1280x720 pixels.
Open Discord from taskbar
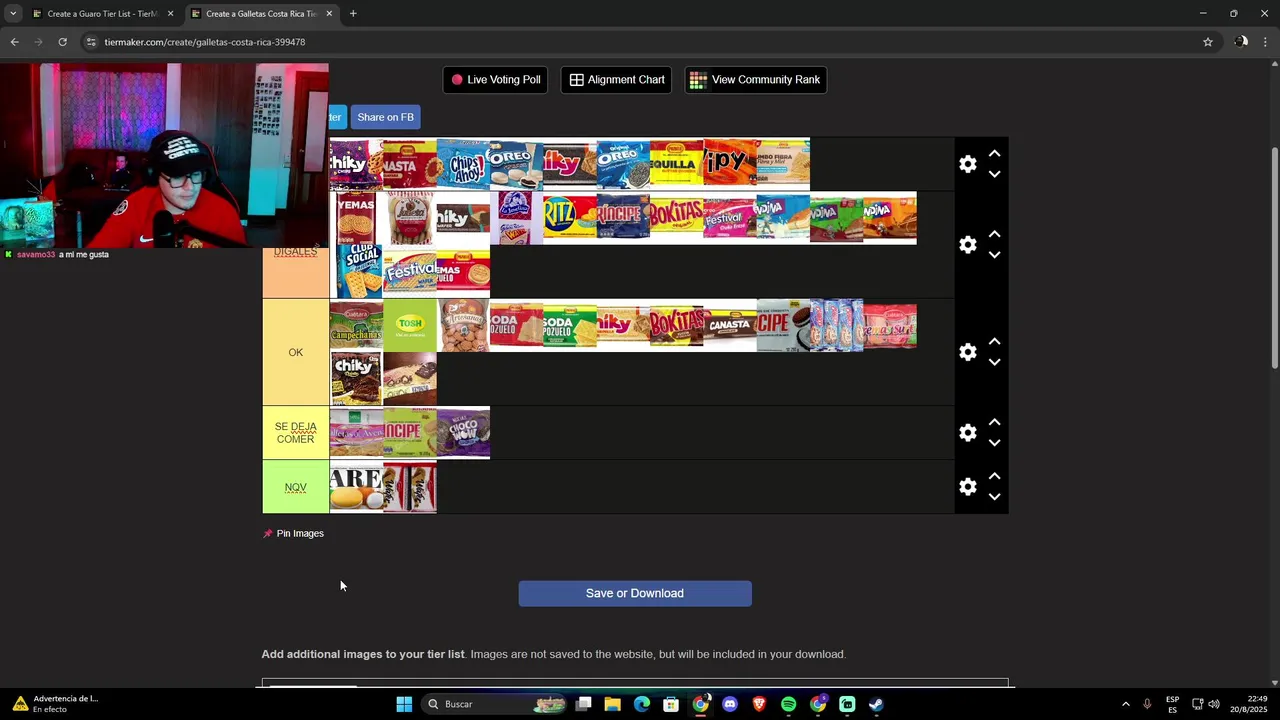coord(730,704)
